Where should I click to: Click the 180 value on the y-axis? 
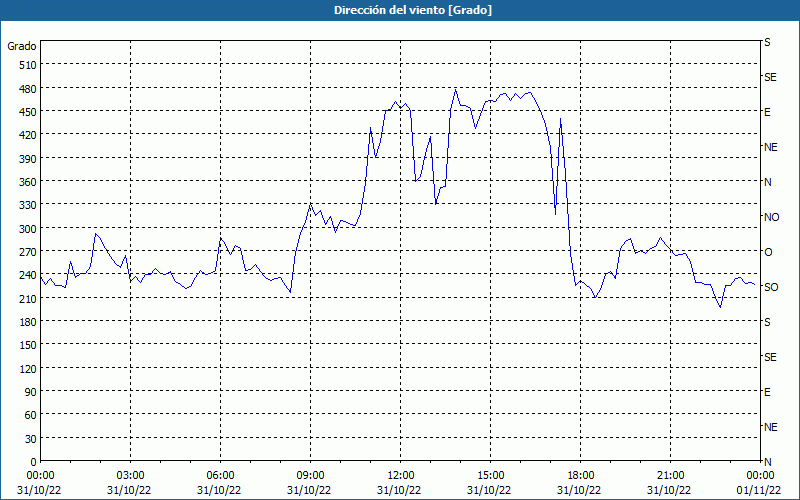pos(28,322)
